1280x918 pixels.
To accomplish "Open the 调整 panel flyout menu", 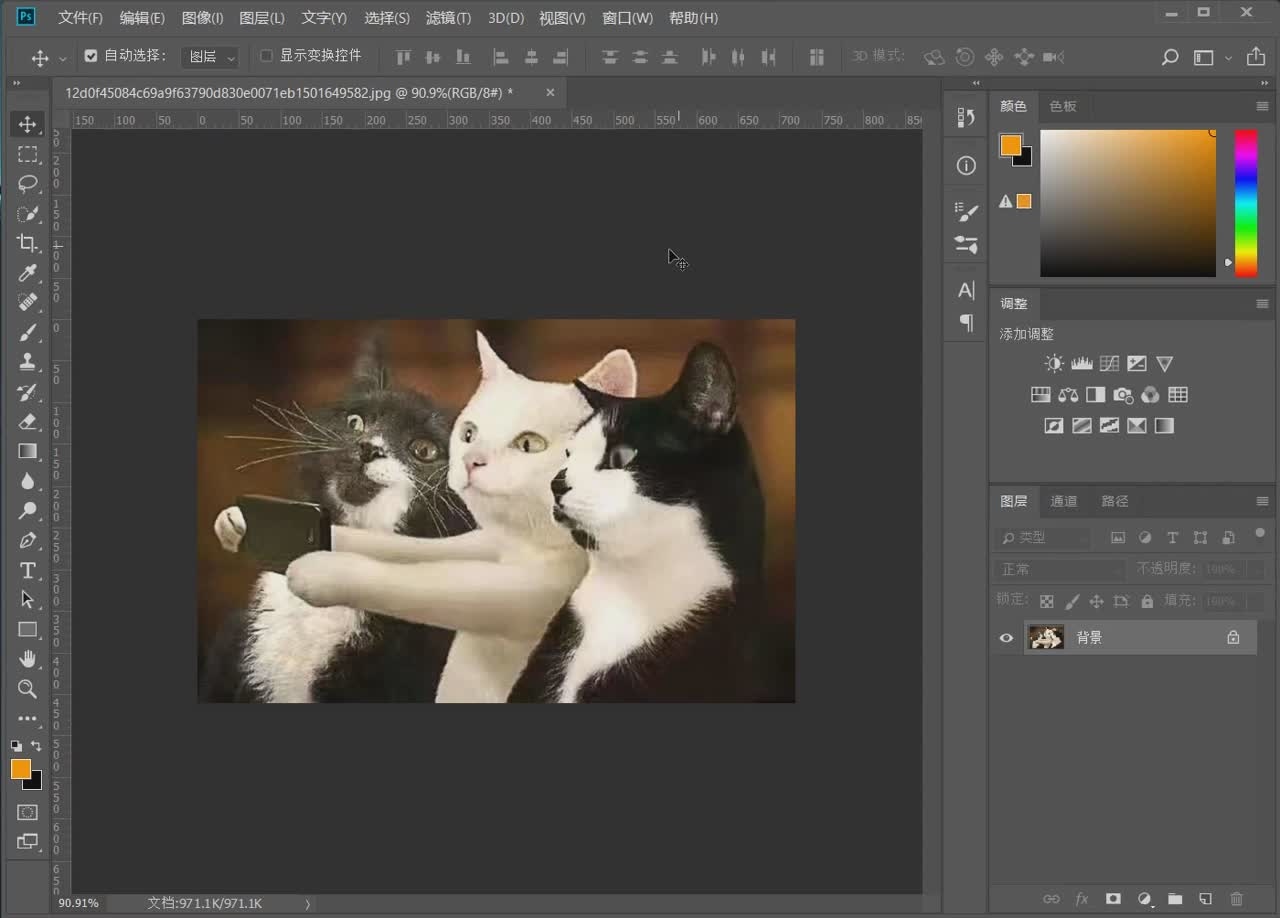I will (x=1262, y=304).
